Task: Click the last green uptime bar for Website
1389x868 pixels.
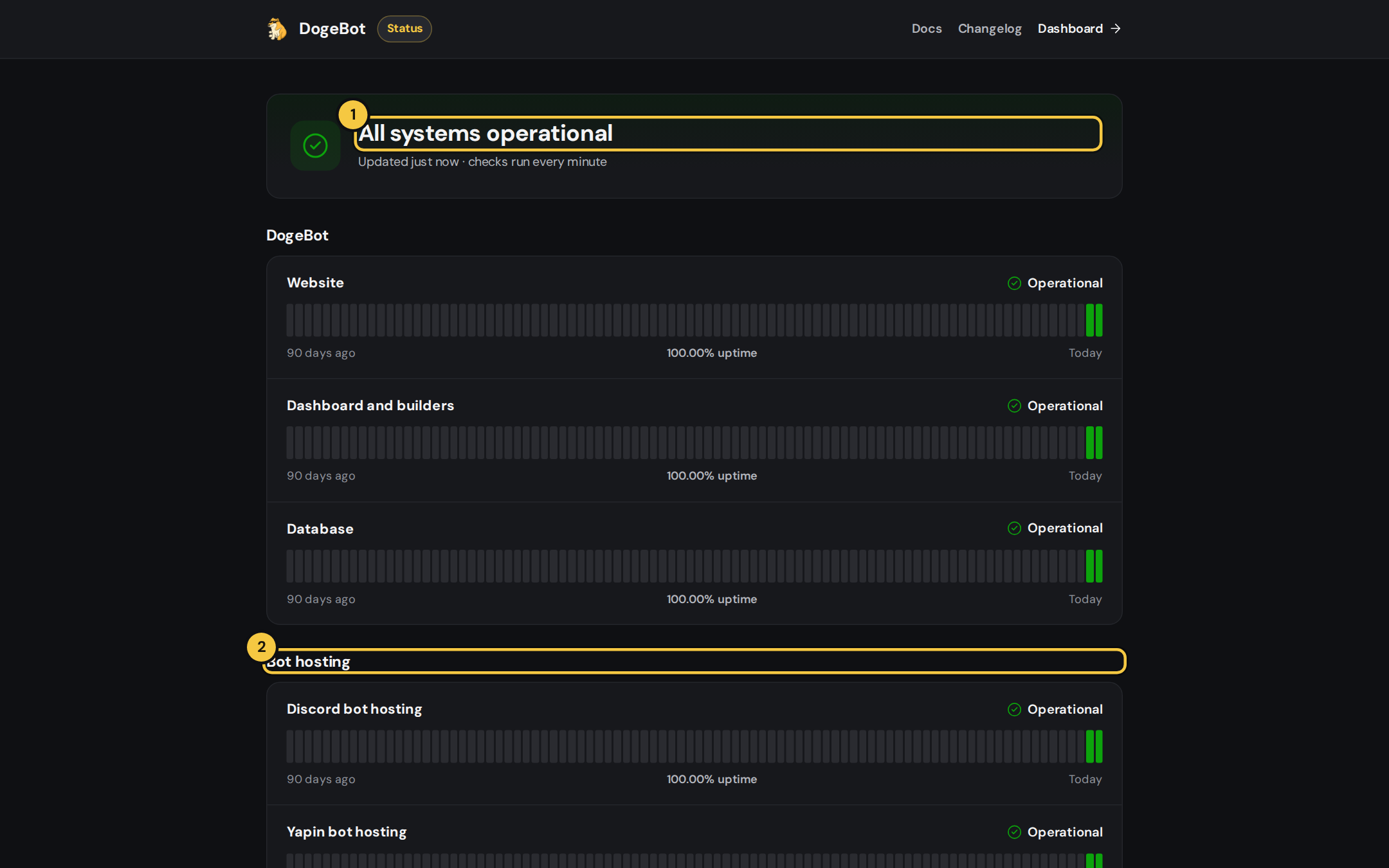Action: coord(1099,320)
